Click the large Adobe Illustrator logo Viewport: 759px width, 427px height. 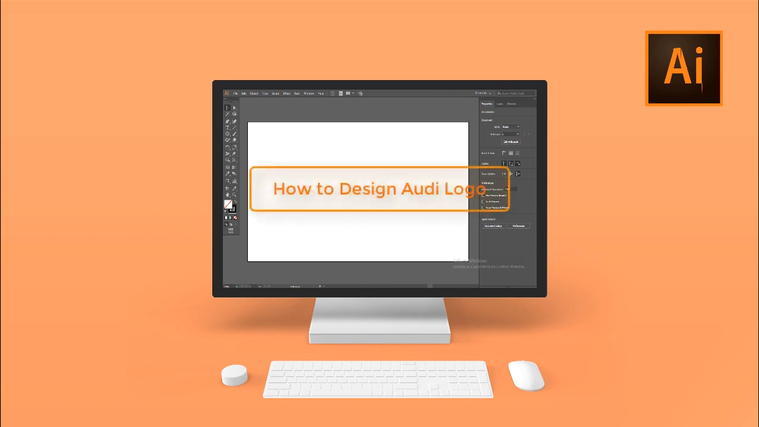[x=683, y=68]
